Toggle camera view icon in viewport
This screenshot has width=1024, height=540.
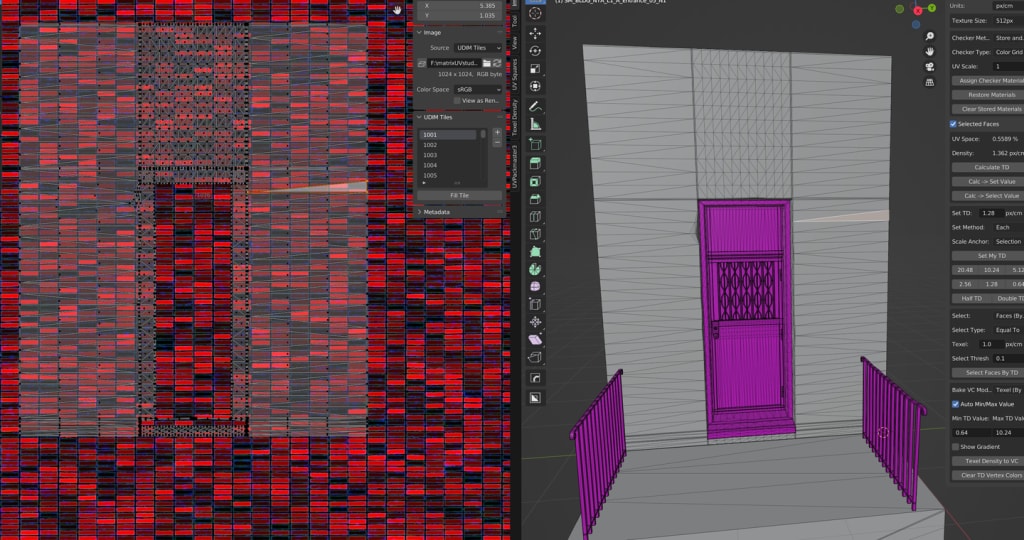929,67
